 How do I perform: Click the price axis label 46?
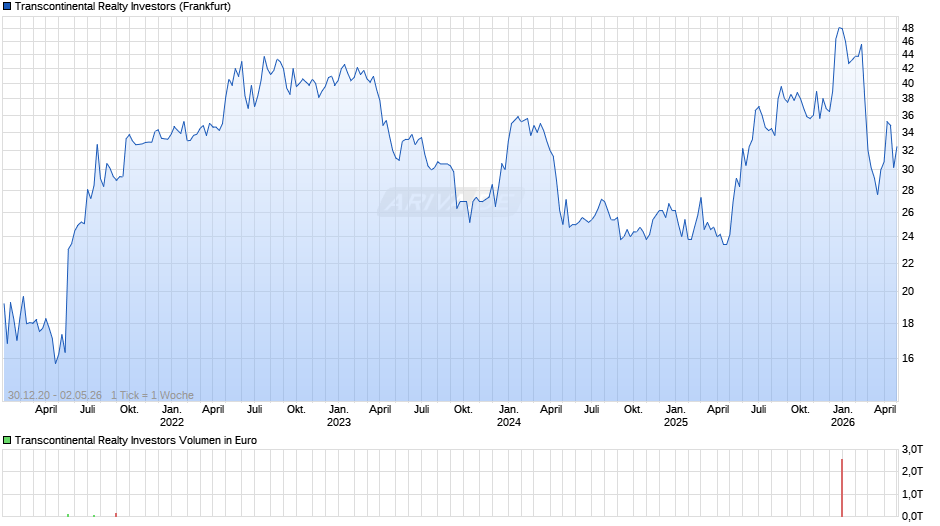pos(908,41)
